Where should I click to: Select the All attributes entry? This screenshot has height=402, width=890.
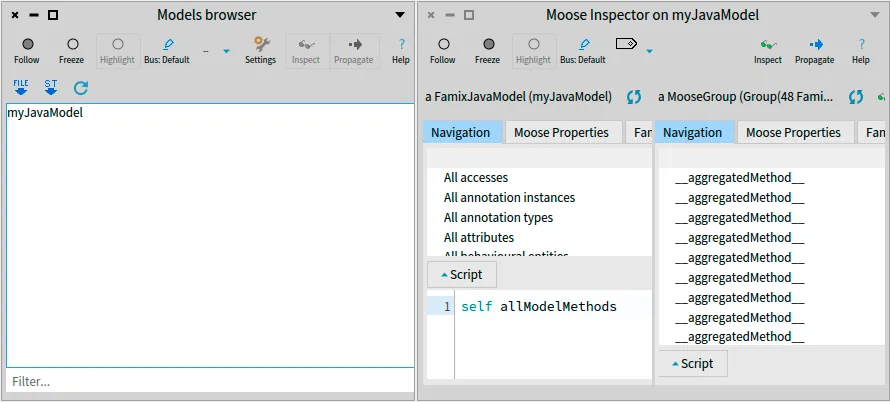point(539,237)
